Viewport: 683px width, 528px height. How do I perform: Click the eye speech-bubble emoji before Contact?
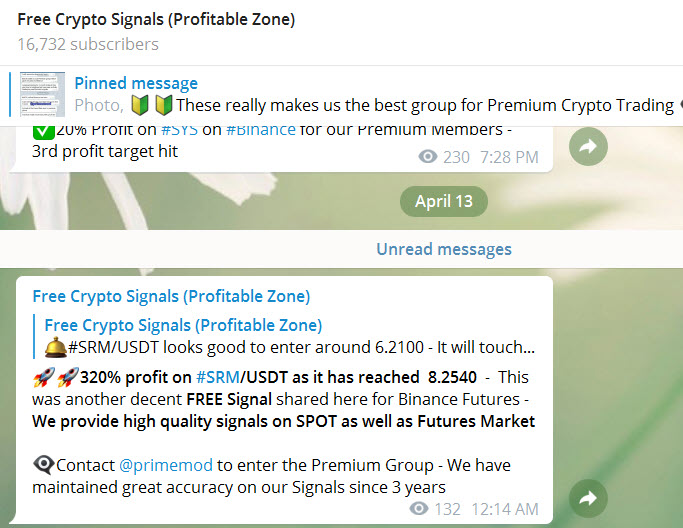(44, 465)
